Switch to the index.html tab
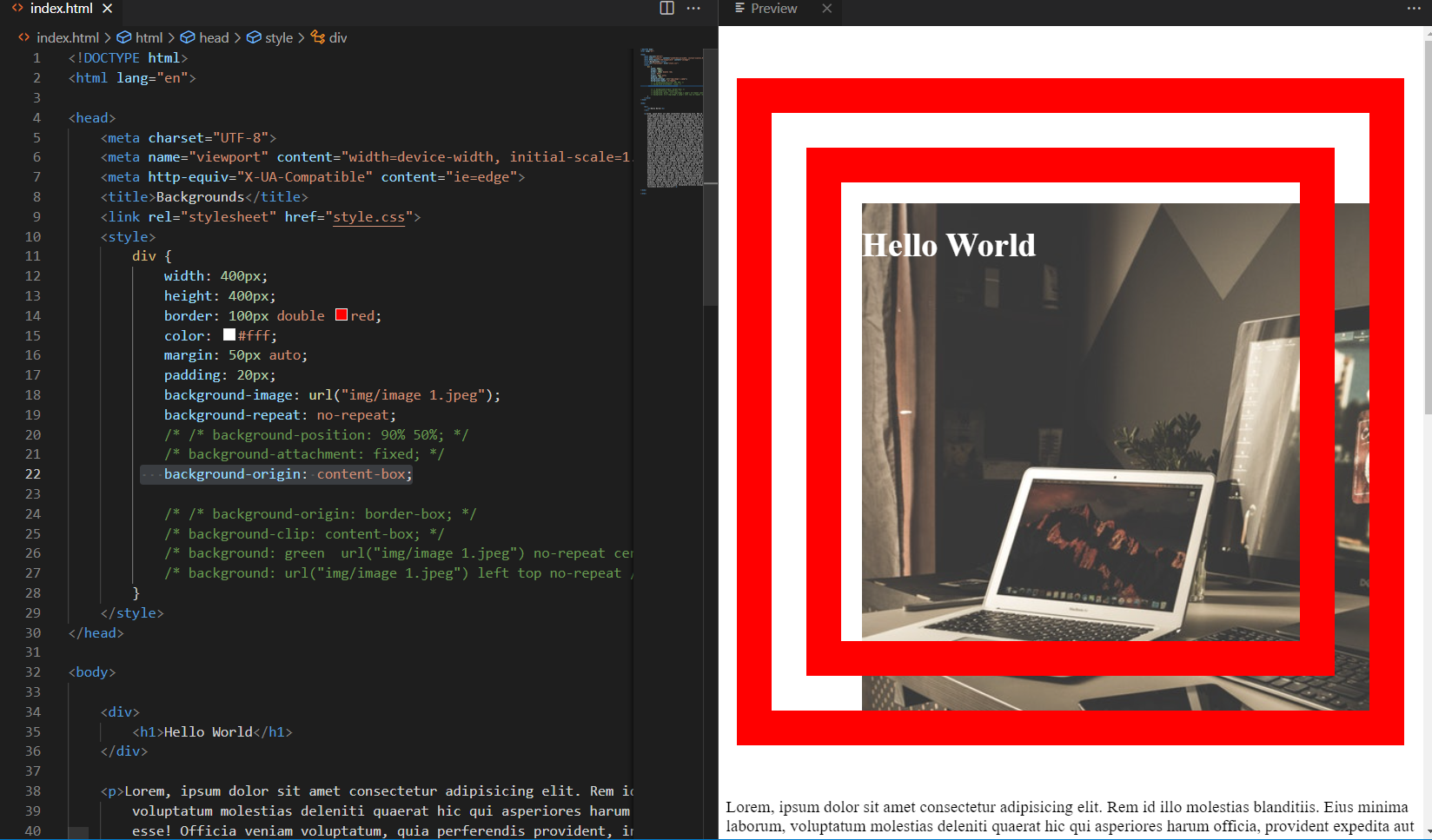Viewport: 1432px width, 840px height. 61,8
